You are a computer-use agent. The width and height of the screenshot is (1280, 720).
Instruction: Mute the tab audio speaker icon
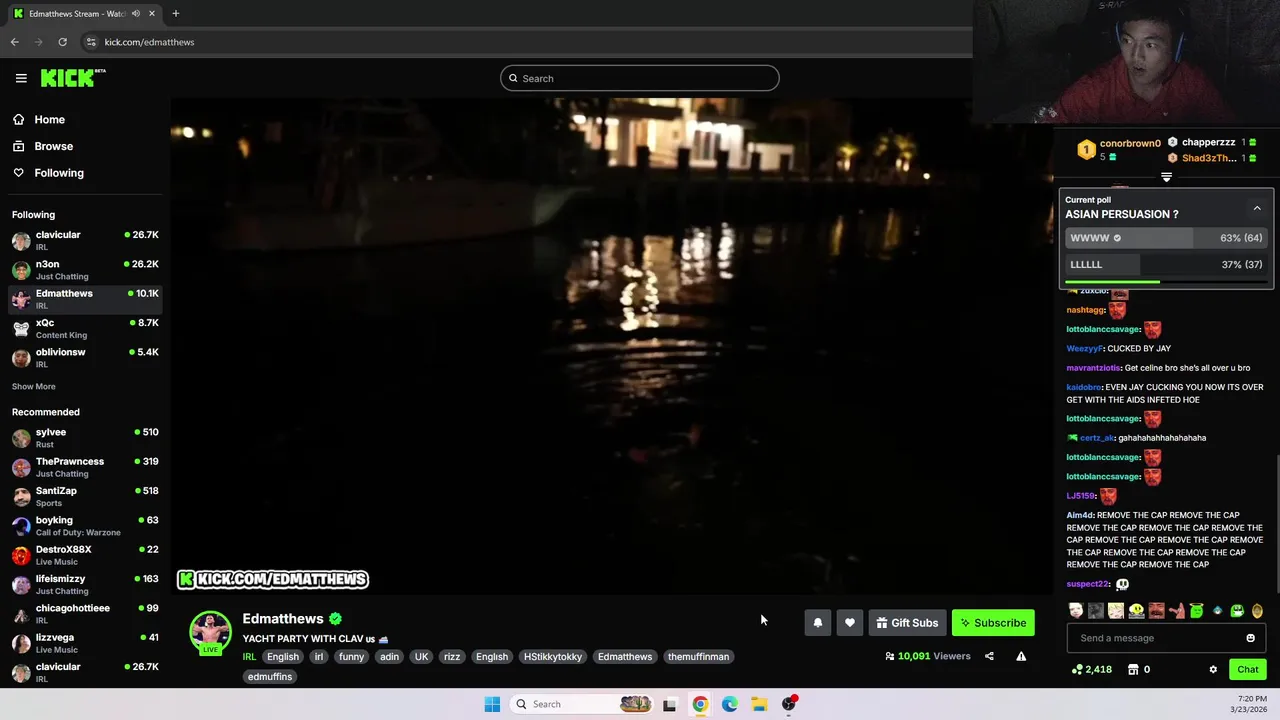[x=135, y=14]
